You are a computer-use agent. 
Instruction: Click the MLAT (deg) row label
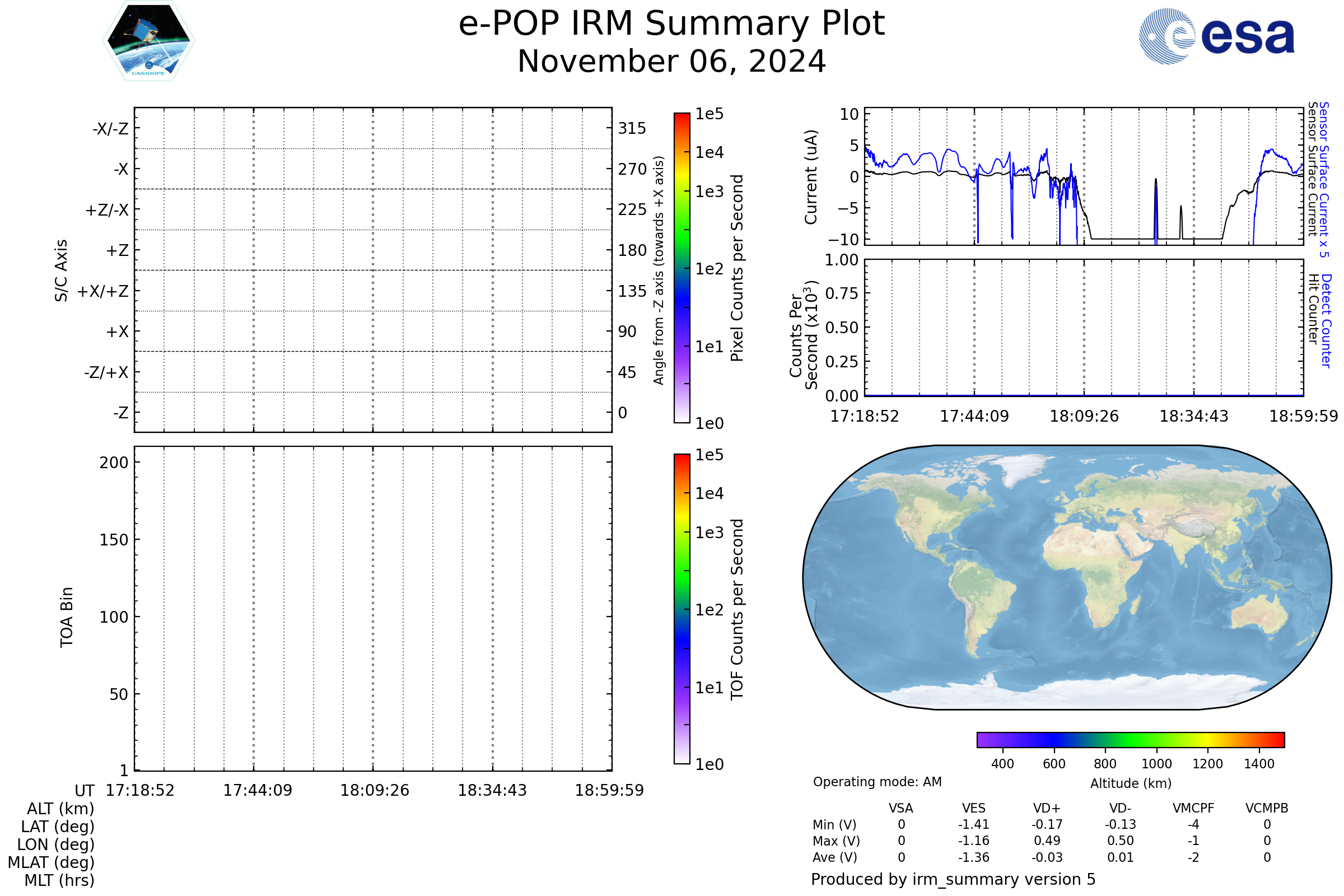(x=51, y=862)
